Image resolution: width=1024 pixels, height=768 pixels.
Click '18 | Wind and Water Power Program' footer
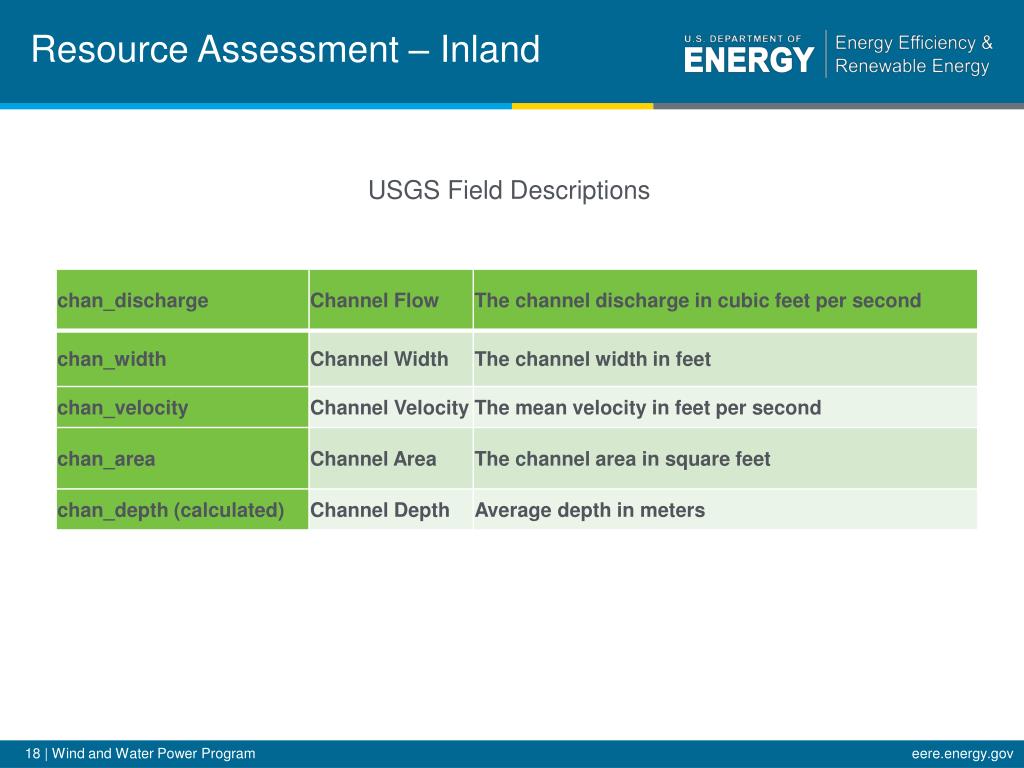(x=140, y=754)
